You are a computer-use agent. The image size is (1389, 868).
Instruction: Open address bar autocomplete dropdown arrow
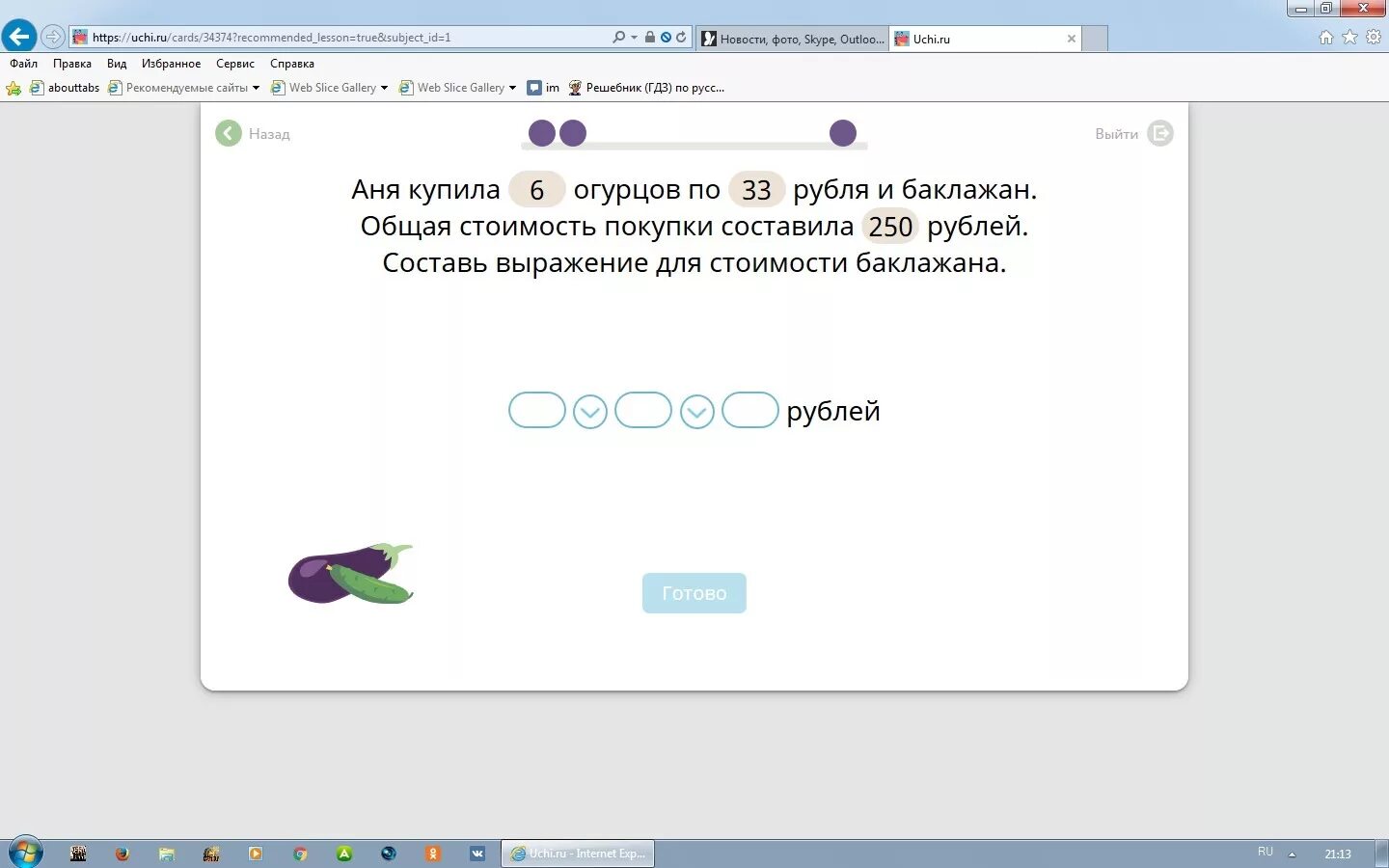click(x=634, y=38)
